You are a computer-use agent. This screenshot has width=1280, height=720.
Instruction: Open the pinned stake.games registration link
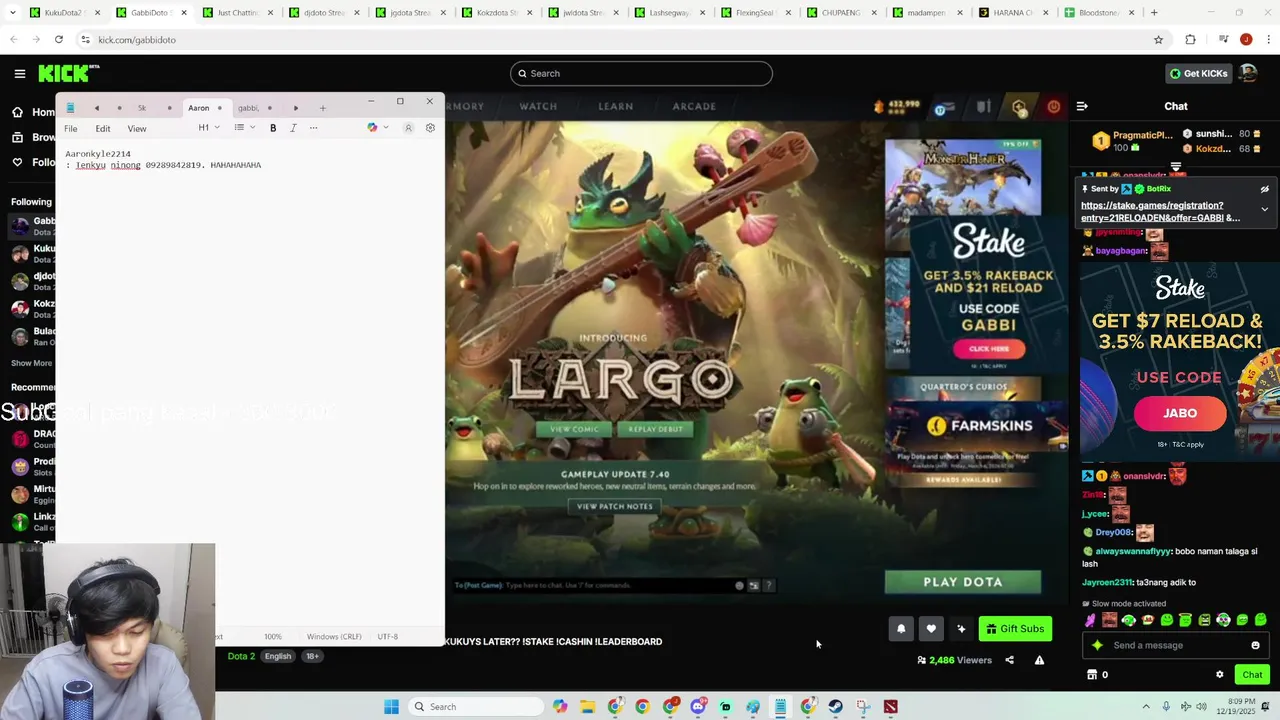pyautogui.click(x=1160, y=211)
